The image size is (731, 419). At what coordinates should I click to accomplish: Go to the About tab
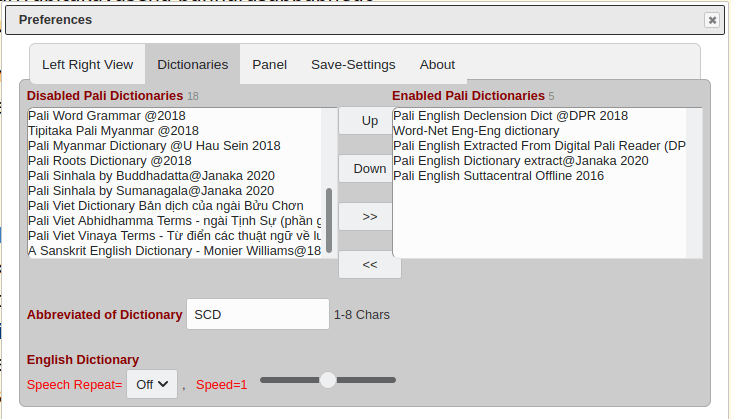[x=437, y=65]
